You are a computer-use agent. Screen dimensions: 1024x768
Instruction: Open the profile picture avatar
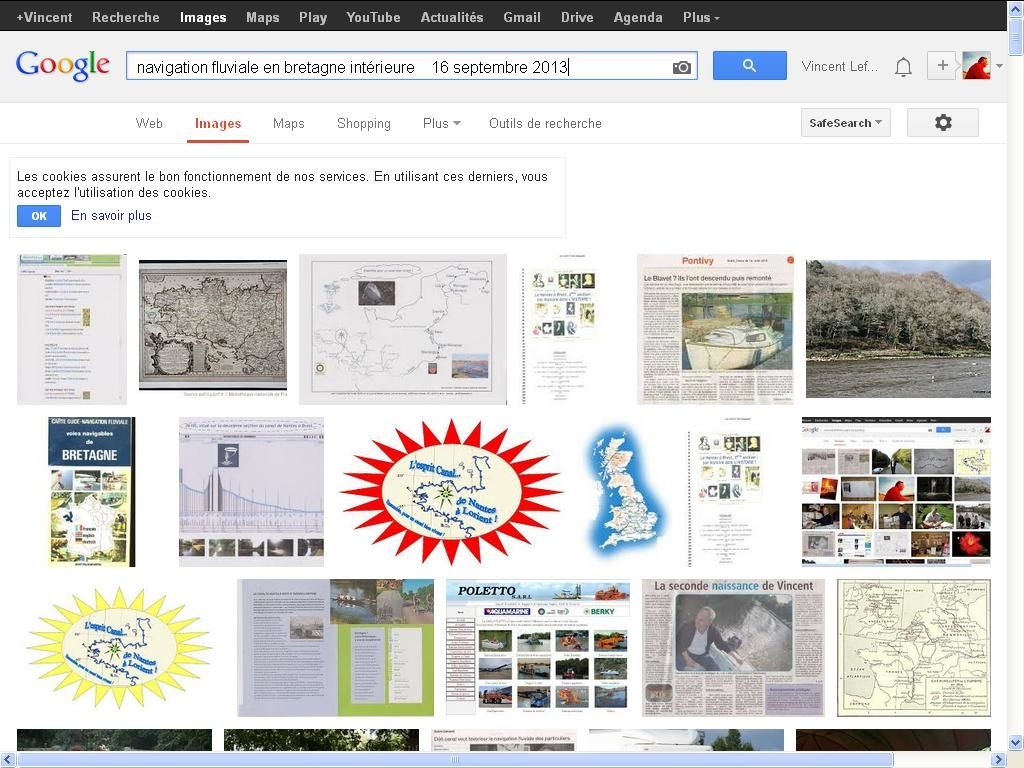click(976, 65)
